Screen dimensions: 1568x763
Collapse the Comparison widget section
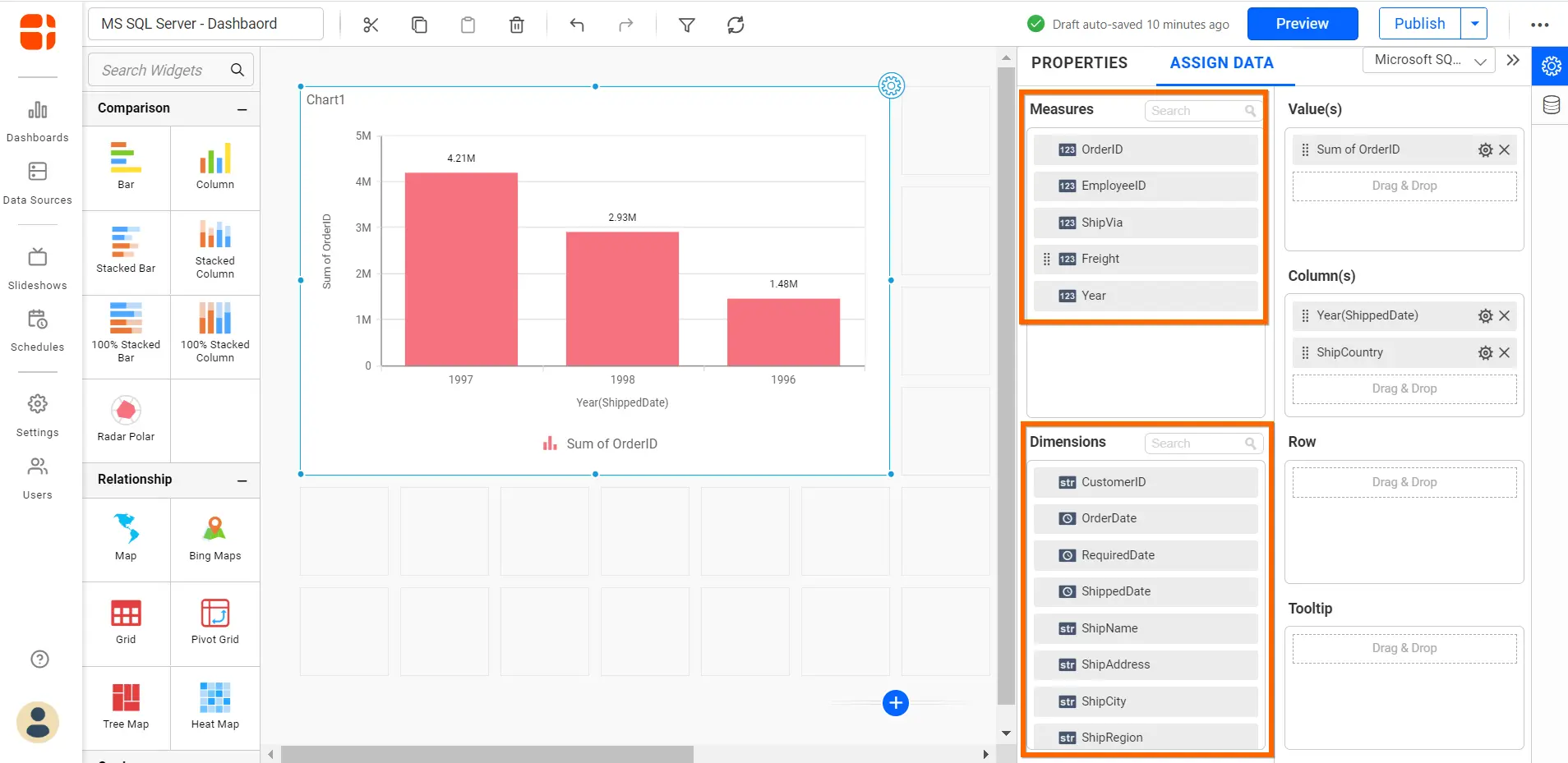[242, 108]
